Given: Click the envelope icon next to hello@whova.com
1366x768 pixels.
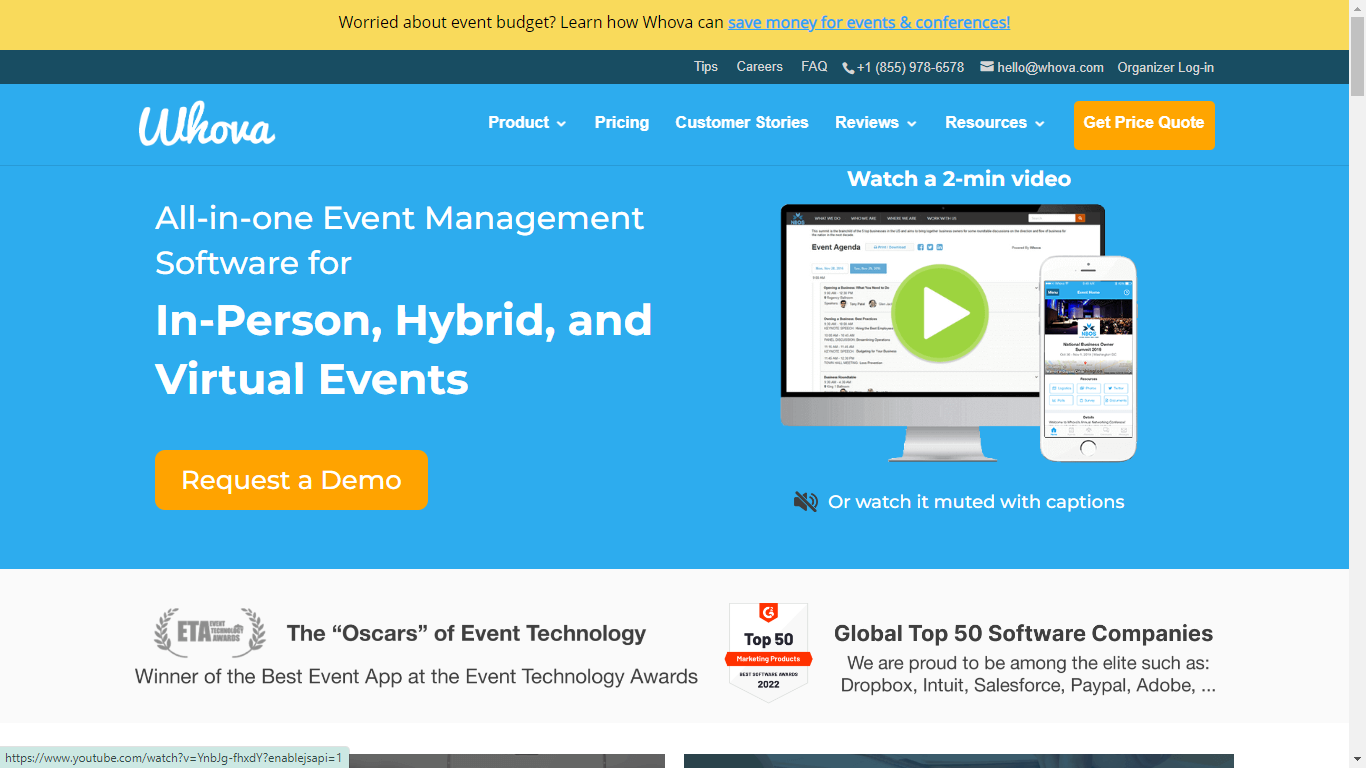Looking at the screenshot, I should coord(987,67).
